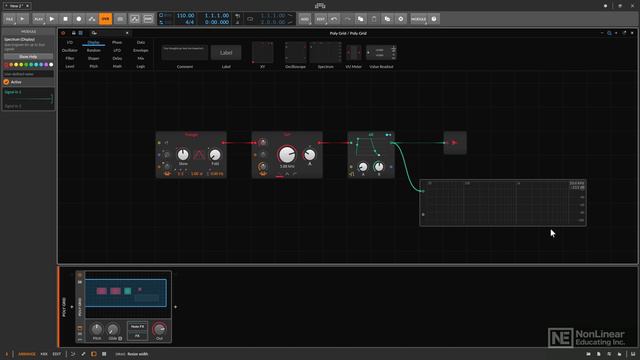Image resolution: width=640 pixels, height=360 pixels.
Task: Pick the XY display module
Action: [263, 53]
